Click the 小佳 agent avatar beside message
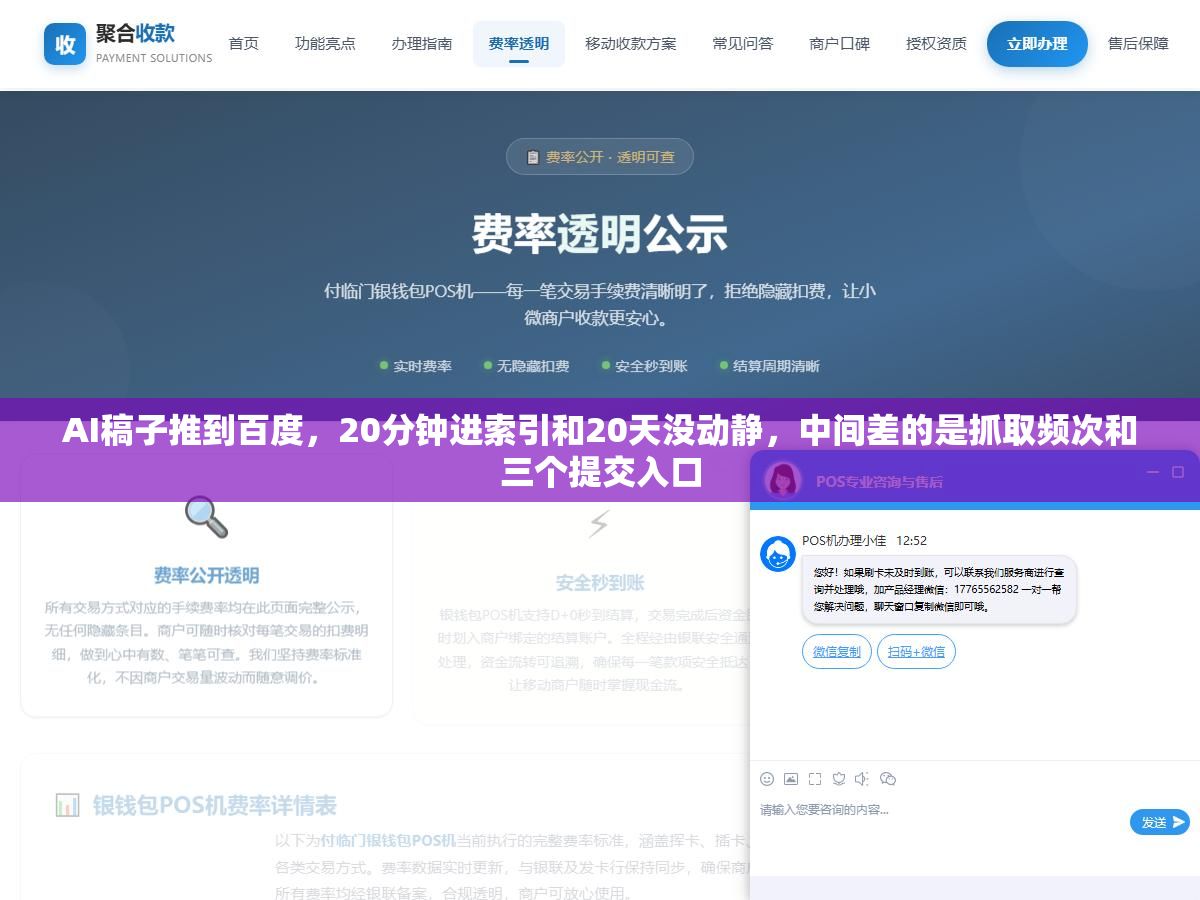1200x900 pixels. 778,554
